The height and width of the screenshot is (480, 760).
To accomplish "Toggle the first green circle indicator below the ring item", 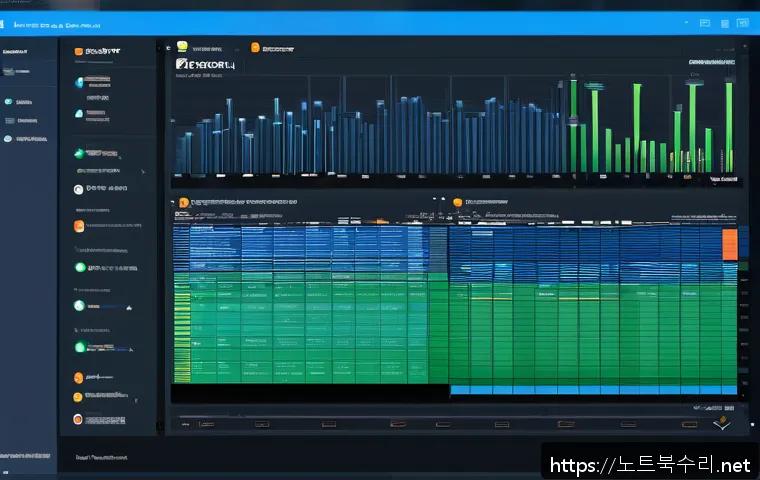I will click(79, 267).
